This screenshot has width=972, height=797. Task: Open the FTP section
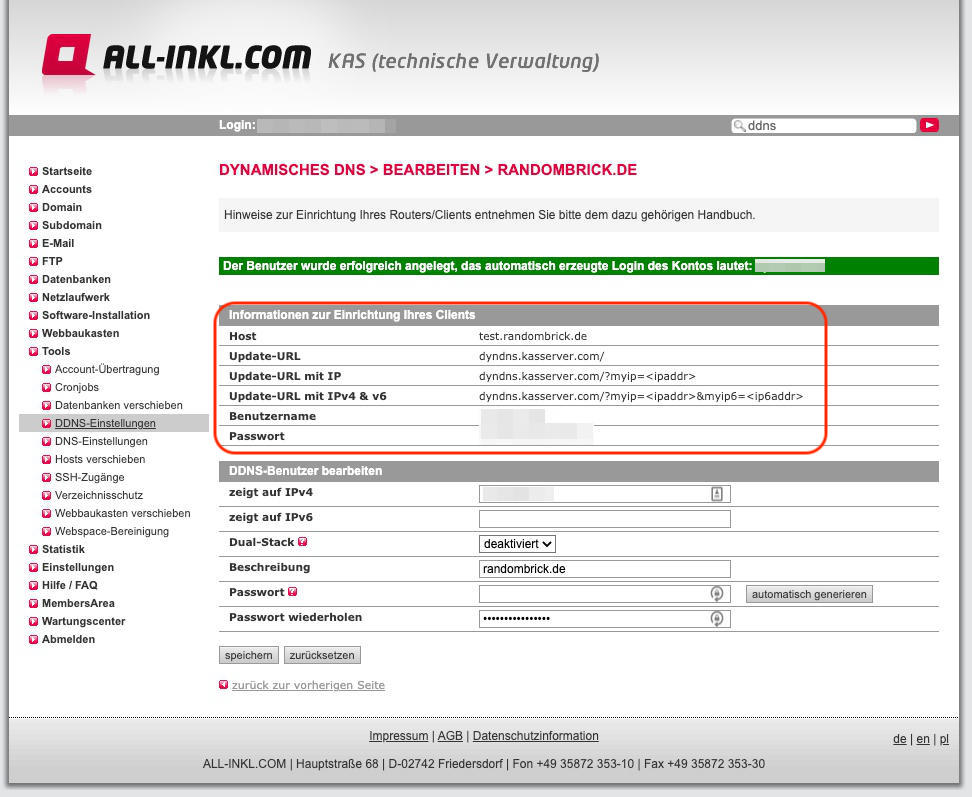52,261
